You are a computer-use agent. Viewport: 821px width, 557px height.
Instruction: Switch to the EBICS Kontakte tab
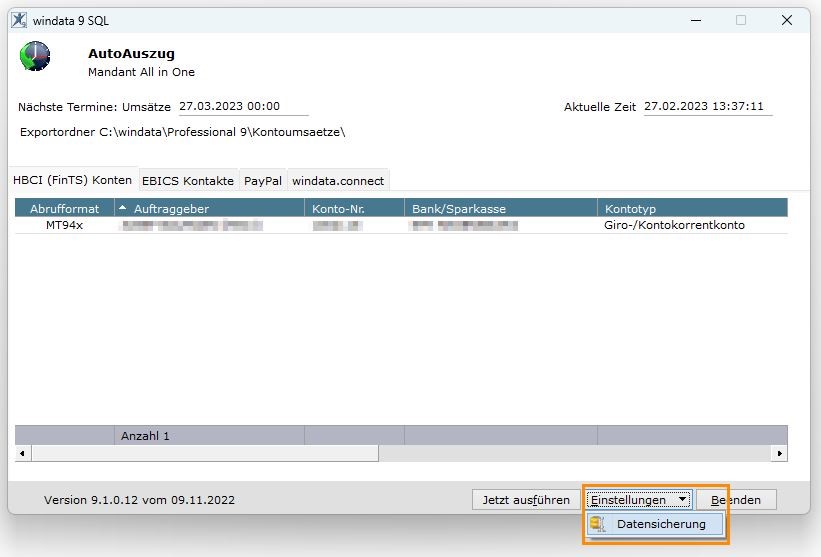(x=187, y=181)
